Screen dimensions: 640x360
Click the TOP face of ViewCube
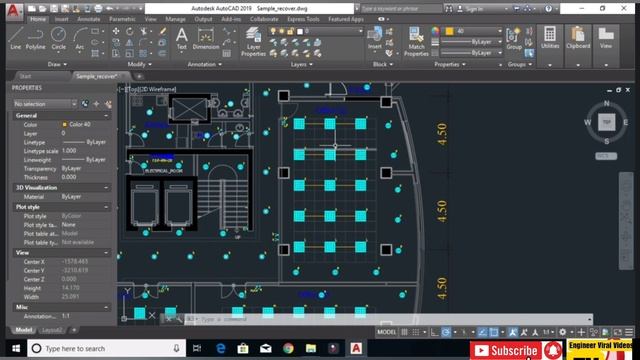point(607,122)
